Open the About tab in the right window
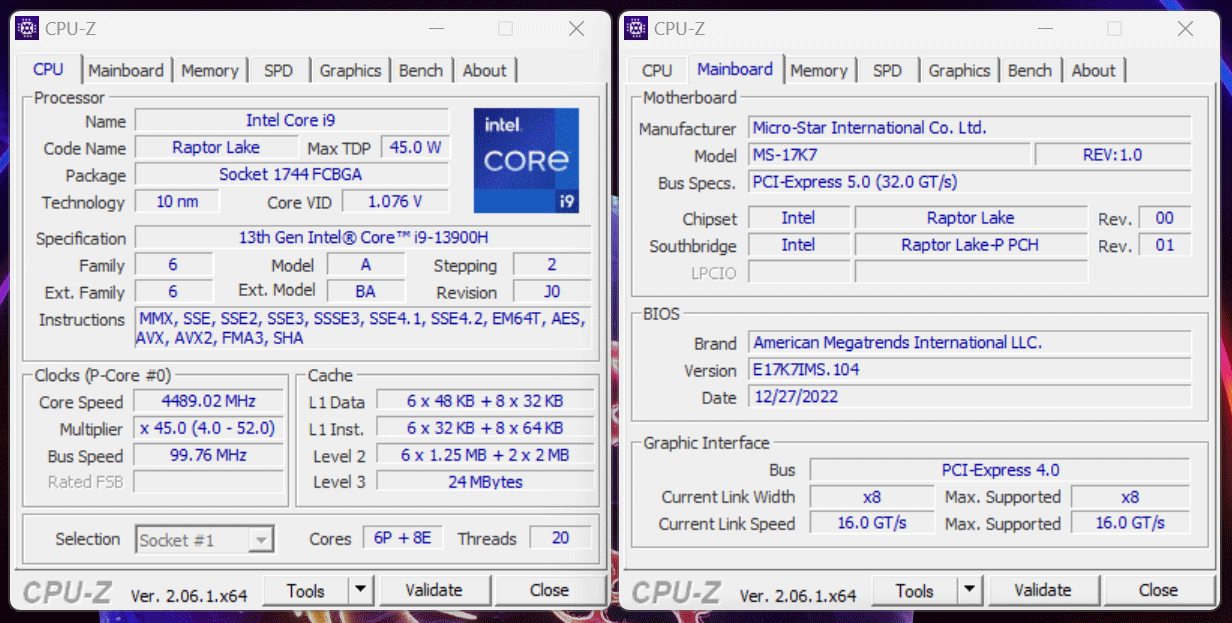Viewport: 1232px width, 623px height. click(x=1094, y=71)
